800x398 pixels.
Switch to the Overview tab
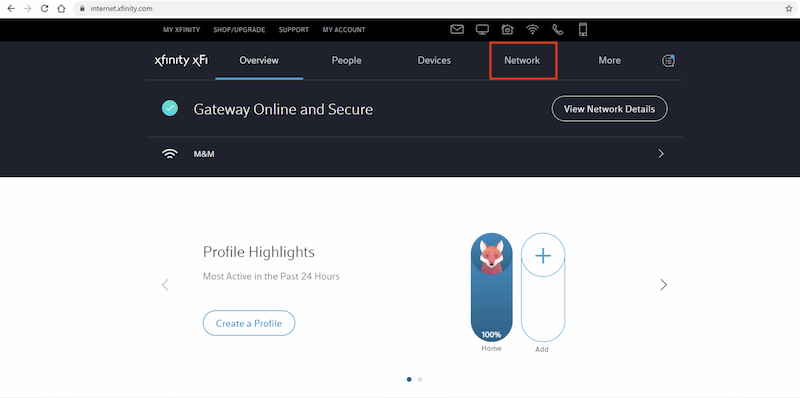259,61
